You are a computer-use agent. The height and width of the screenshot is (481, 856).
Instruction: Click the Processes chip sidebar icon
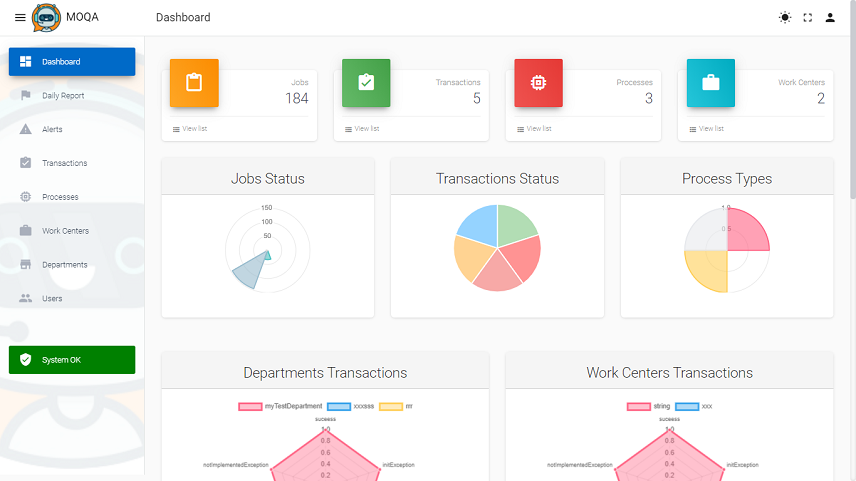point(26,197)
